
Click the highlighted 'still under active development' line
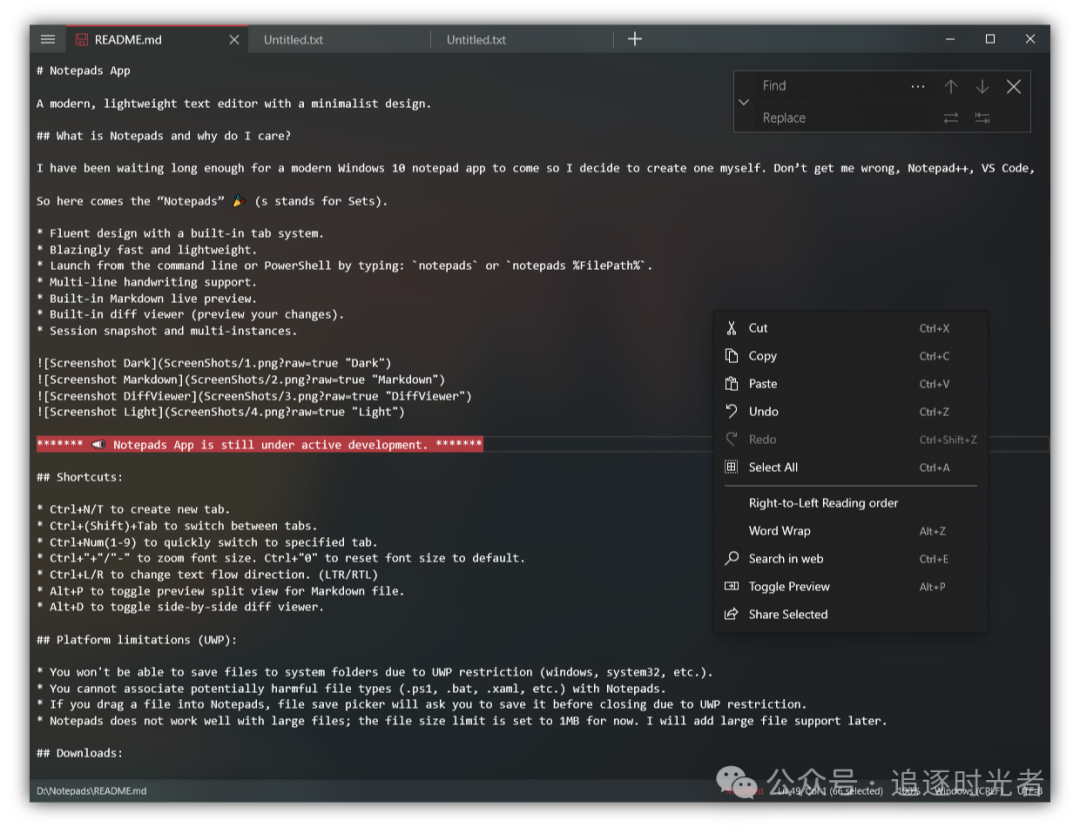click(260, 445)
